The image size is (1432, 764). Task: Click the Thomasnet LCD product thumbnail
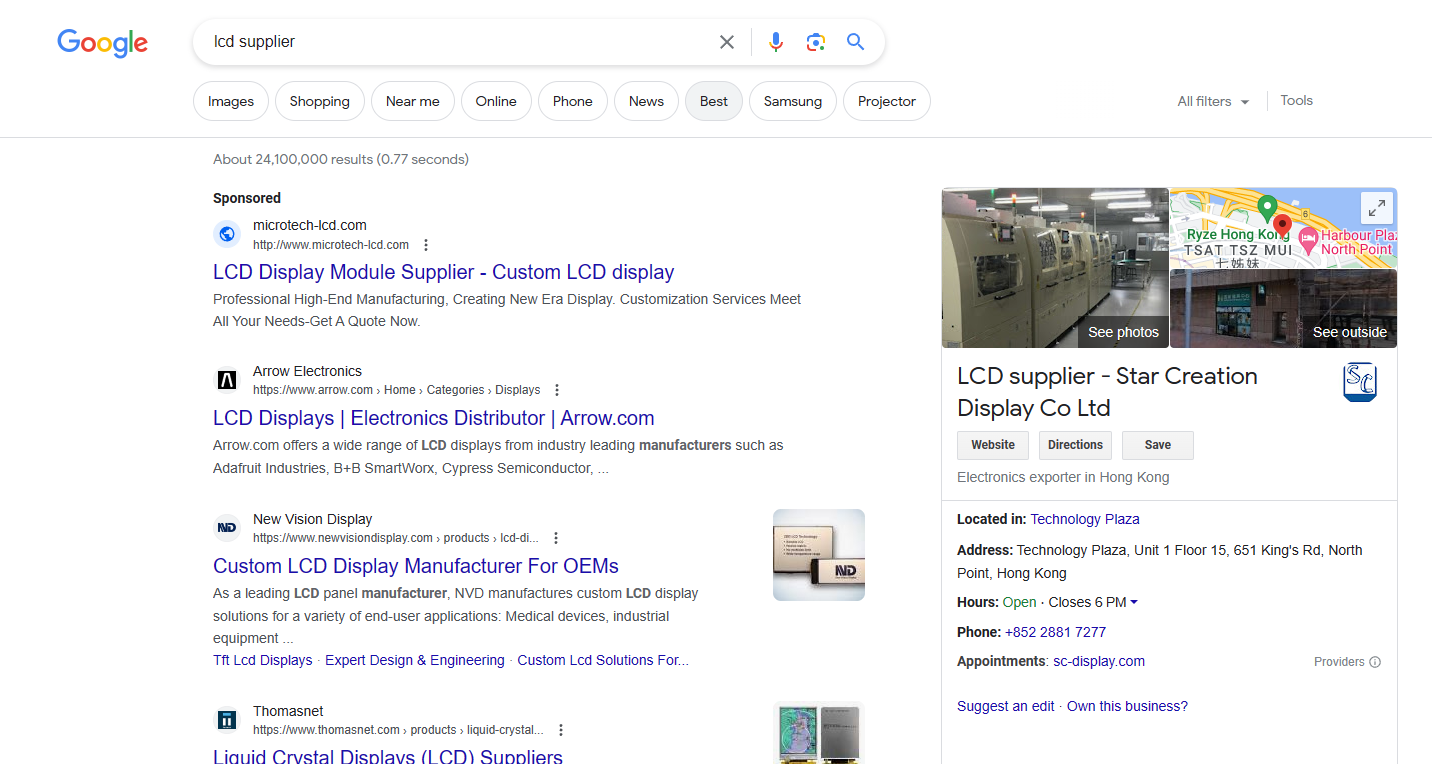[x=819, y=733]
